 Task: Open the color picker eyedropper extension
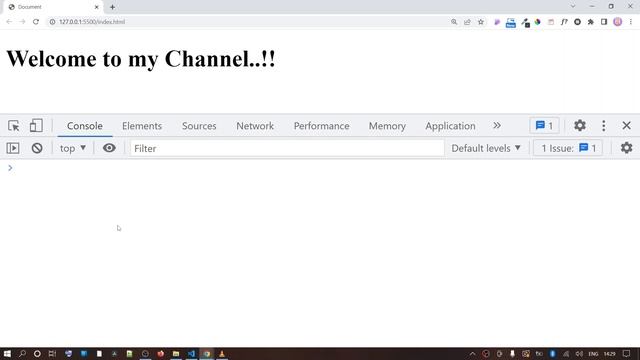(x=525, y=23)
